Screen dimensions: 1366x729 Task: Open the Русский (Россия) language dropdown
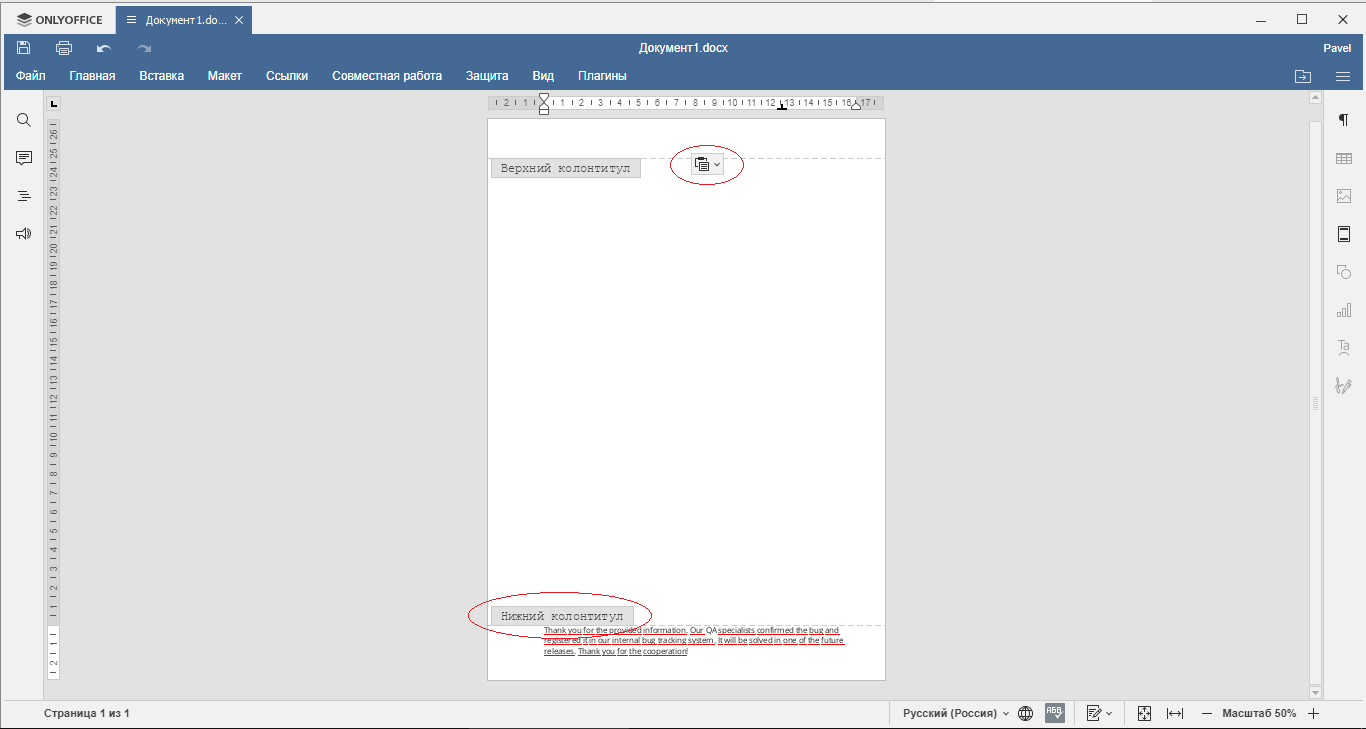pyautogui.click(x=956, y=713)
